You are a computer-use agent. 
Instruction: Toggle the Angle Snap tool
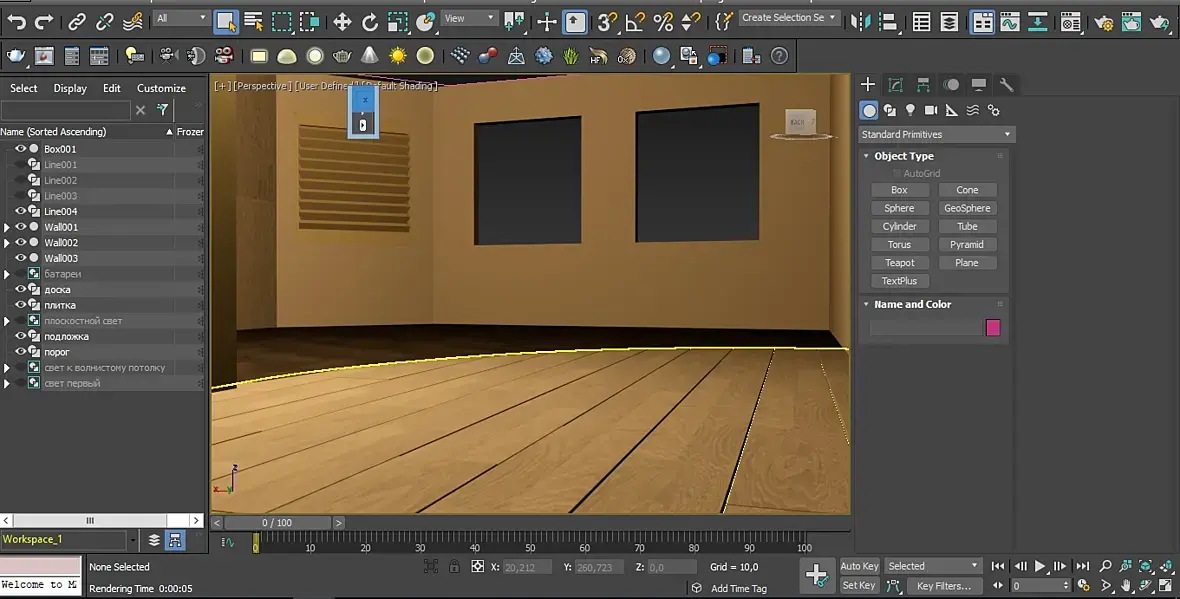click(634, 21)
